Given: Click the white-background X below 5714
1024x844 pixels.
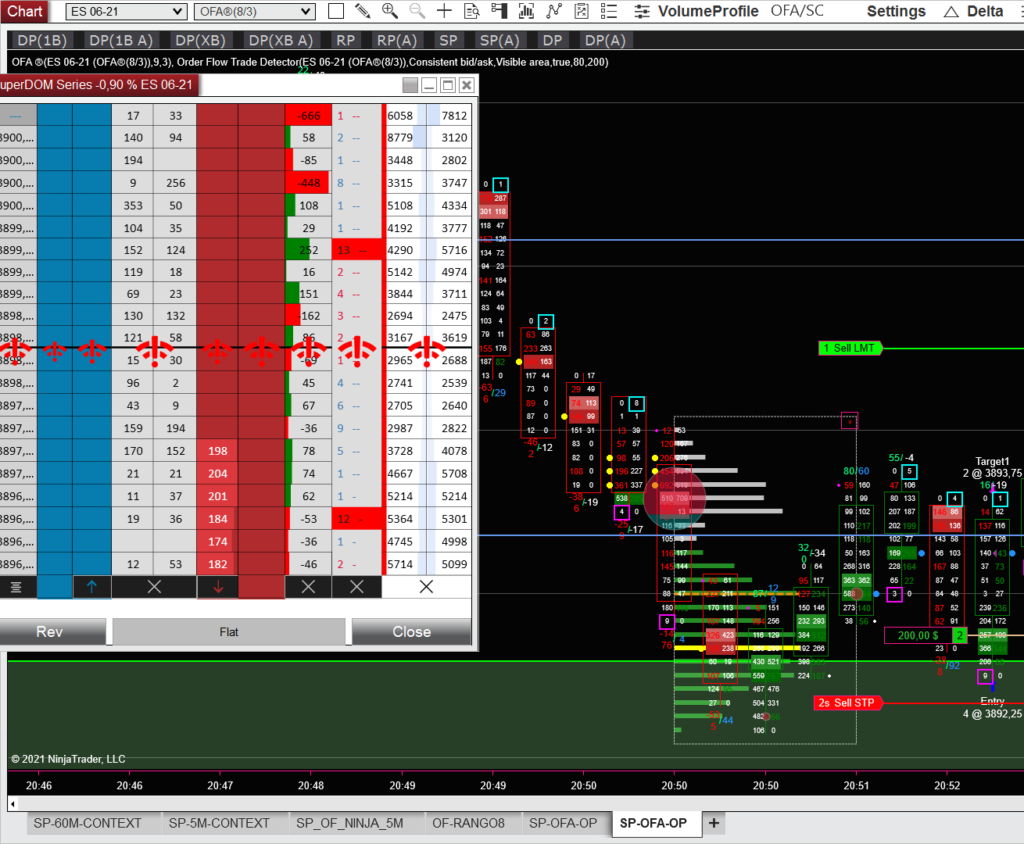Looking at the screenshot, I should tap(426, 587).
